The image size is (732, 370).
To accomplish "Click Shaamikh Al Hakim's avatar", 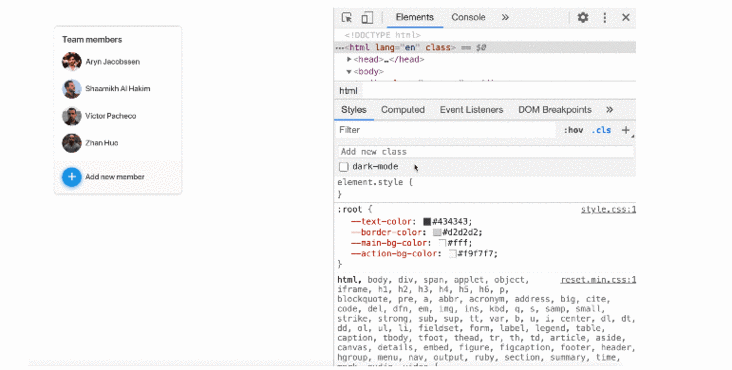I will click(x=71, y=89).
